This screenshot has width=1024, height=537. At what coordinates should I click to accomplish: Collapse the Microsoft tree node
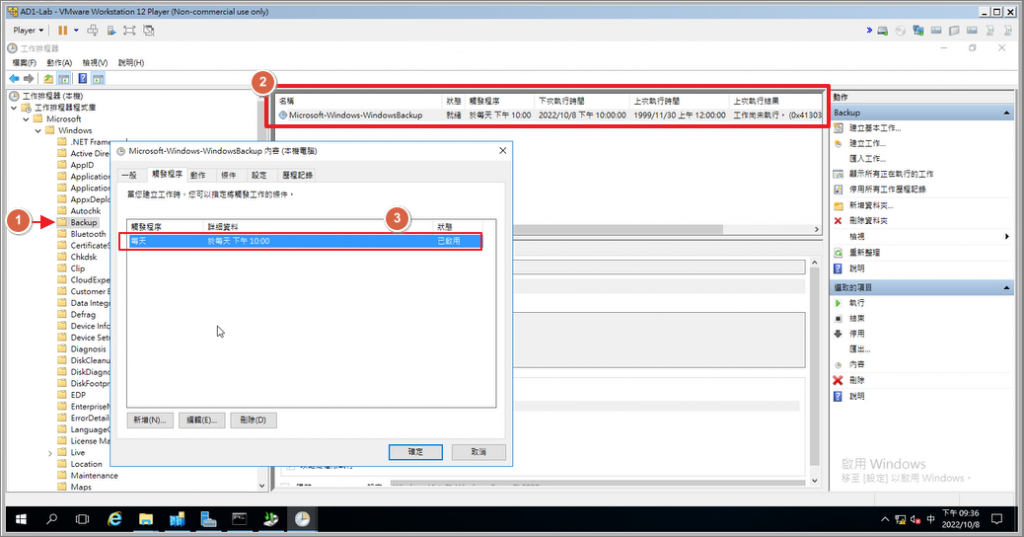[26, 120]
